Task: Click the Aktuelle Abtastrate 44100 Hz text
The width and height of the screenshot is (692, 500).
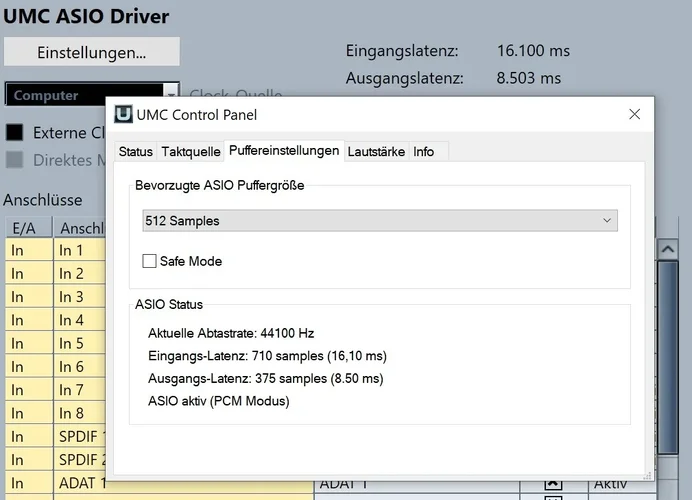Action: (231, 333)
